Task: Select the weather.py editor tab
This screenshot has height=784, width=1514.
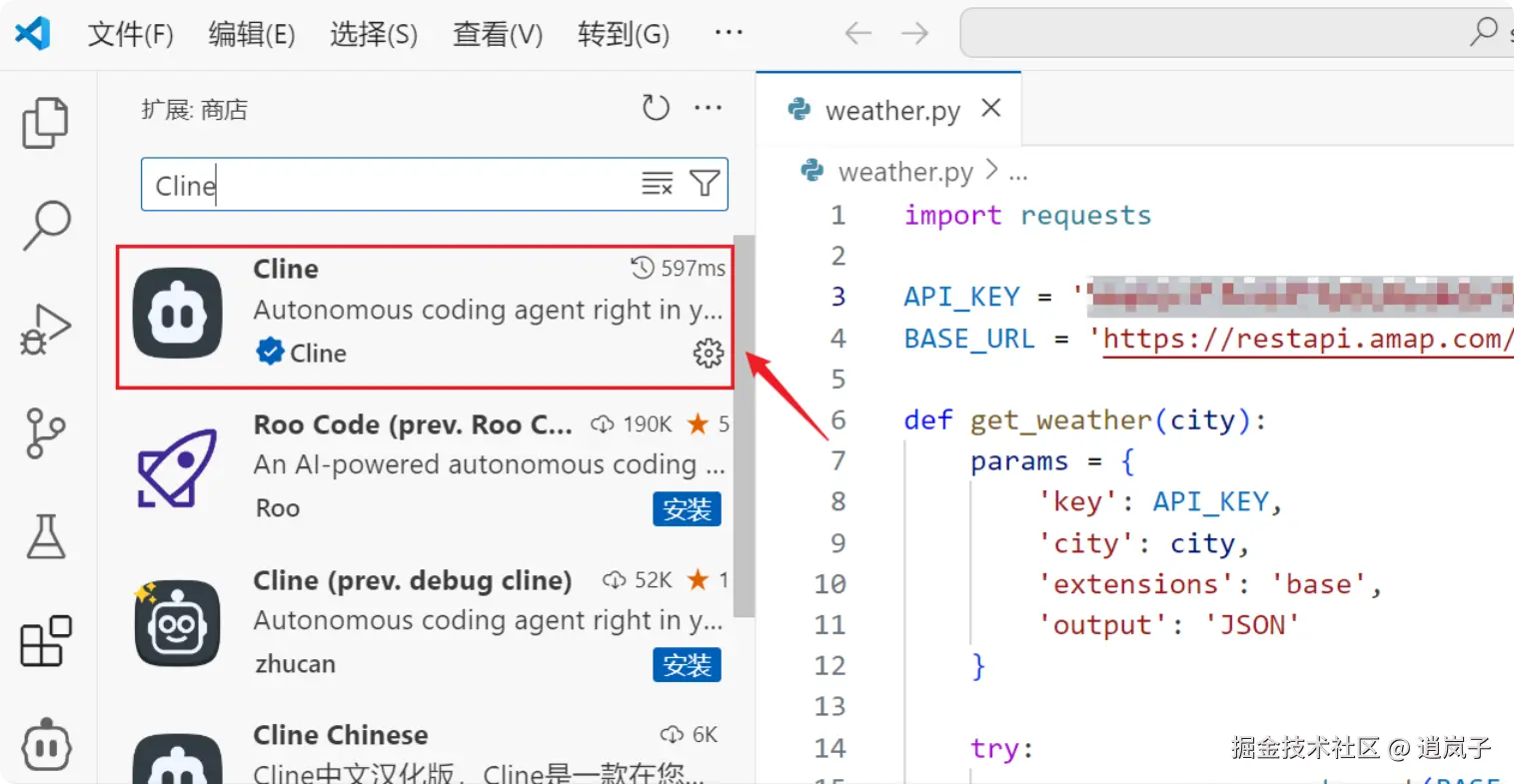Action: [x=889, y=109]
